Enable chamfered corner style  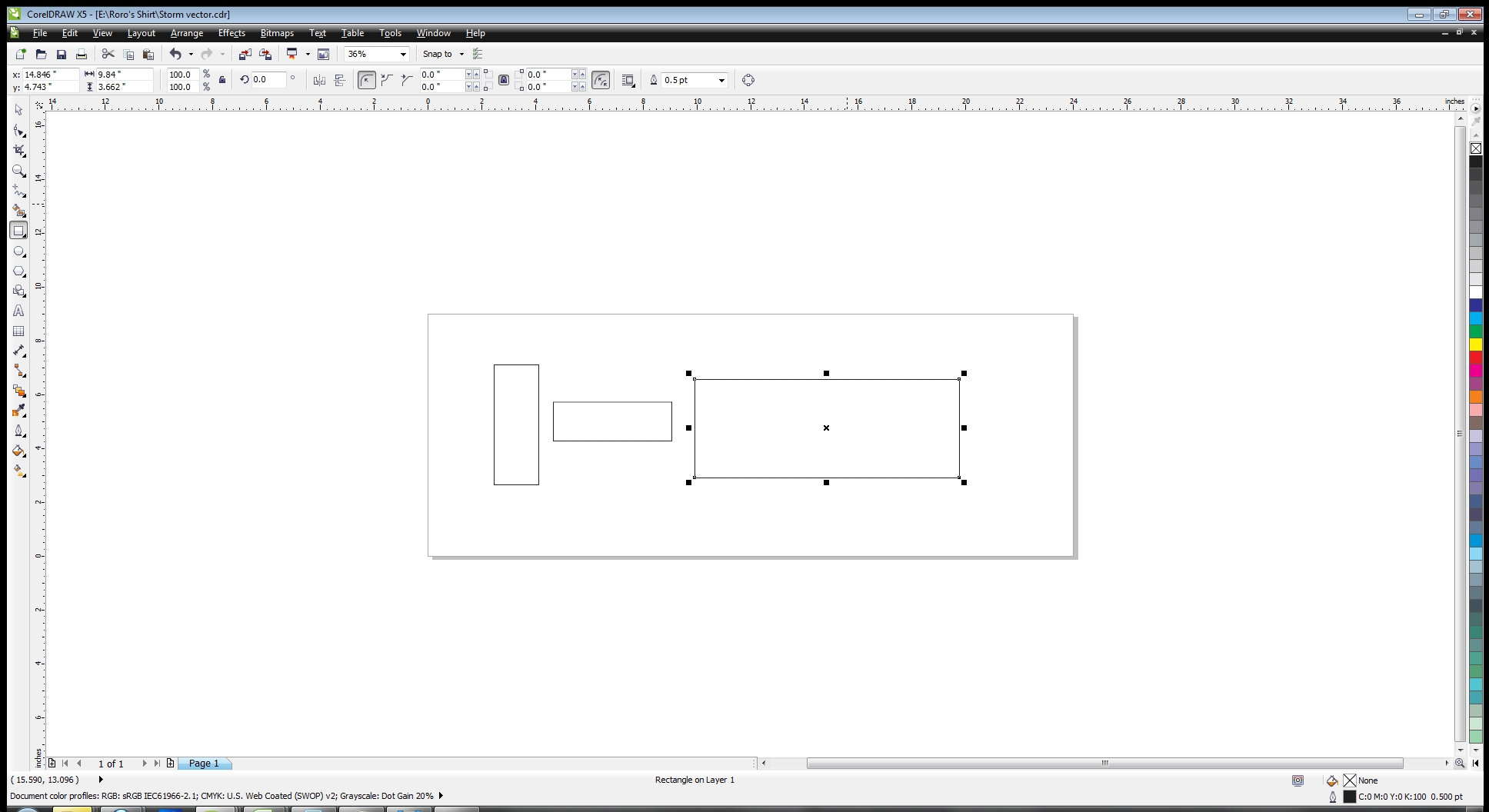407,80
